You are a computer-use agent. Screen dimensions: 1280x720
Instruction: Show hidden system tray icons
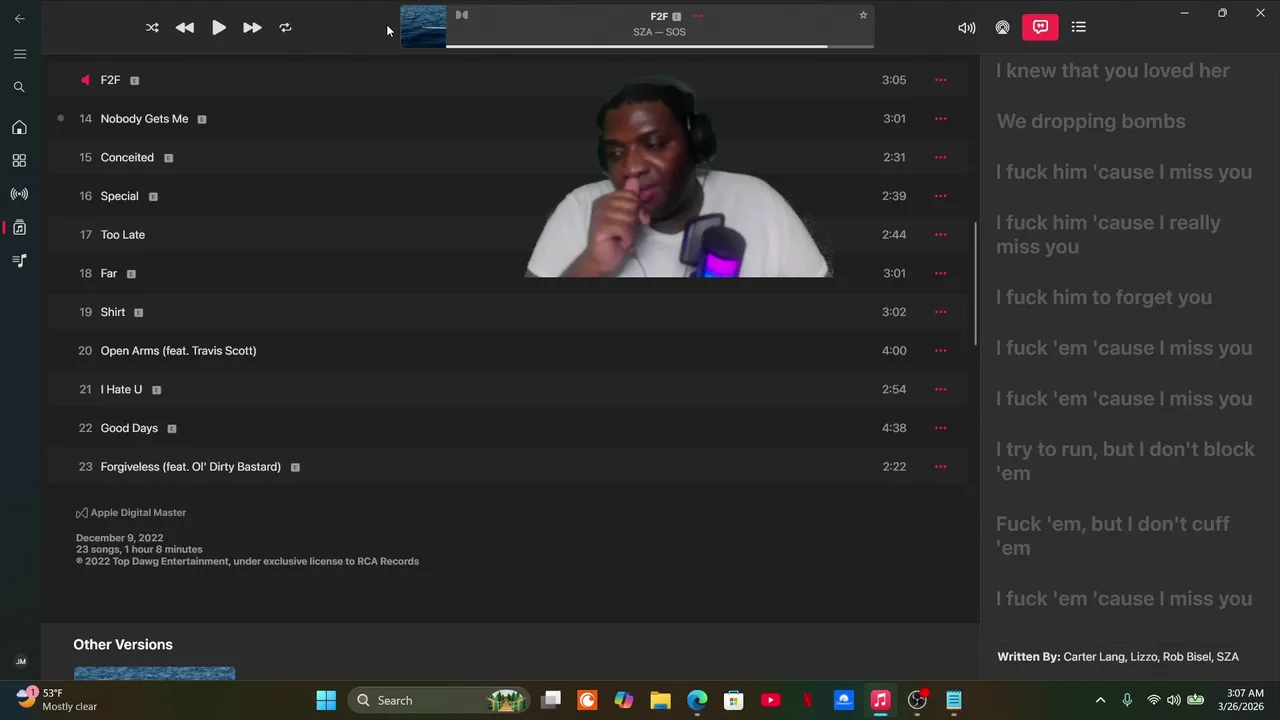pyautogui.click(x=1101, y=700)
